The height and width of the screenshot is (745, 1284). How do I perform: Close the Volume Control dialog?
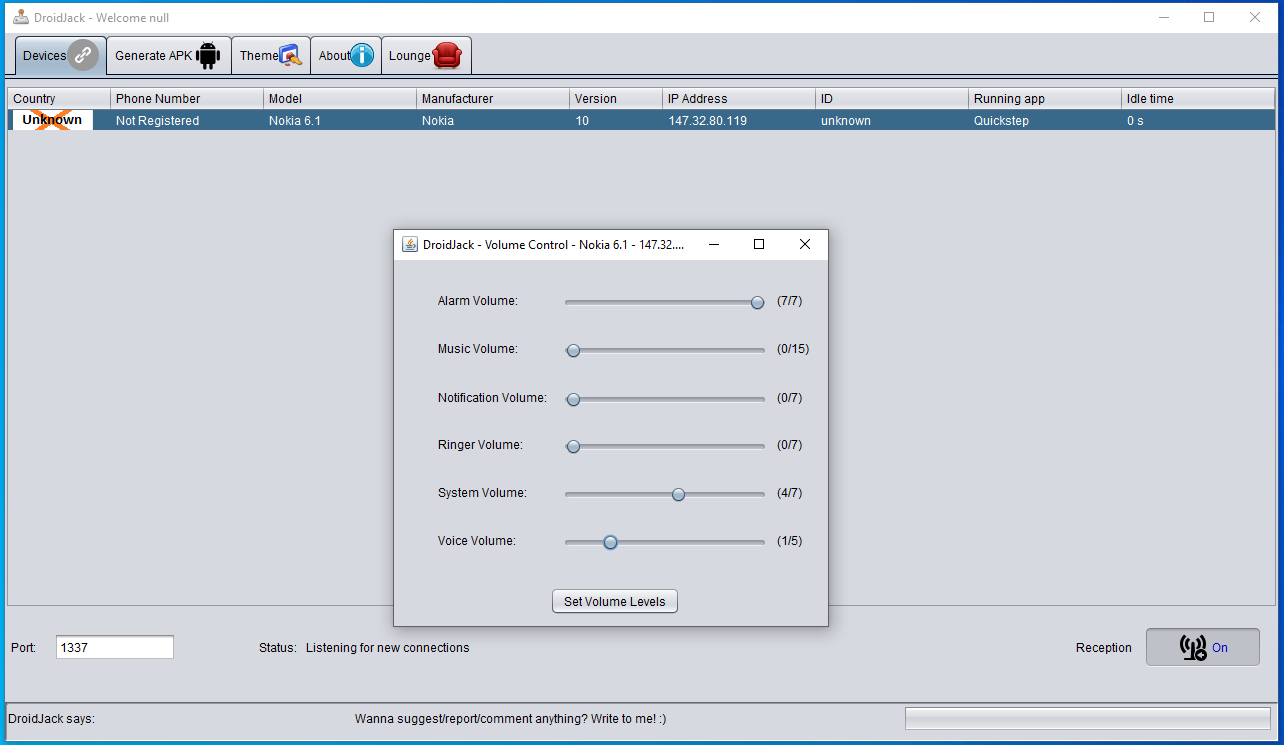pyautogui.click(x=805, y=244)
